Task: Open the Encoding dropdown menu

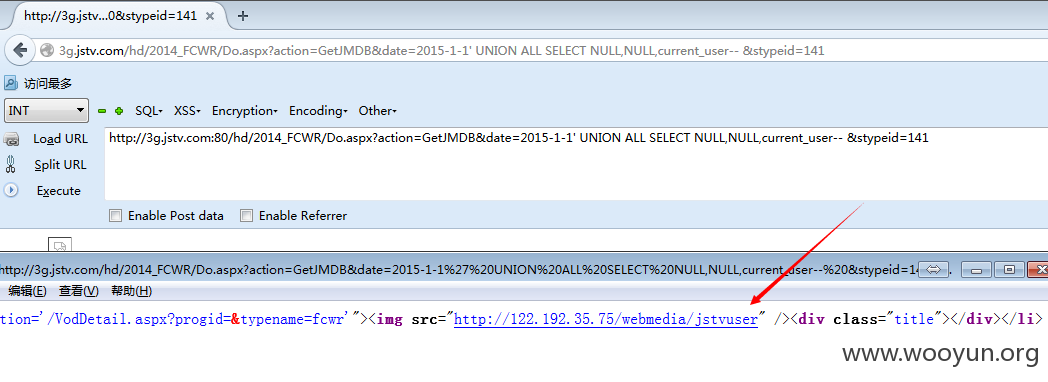Action: [x=318, y=111]
